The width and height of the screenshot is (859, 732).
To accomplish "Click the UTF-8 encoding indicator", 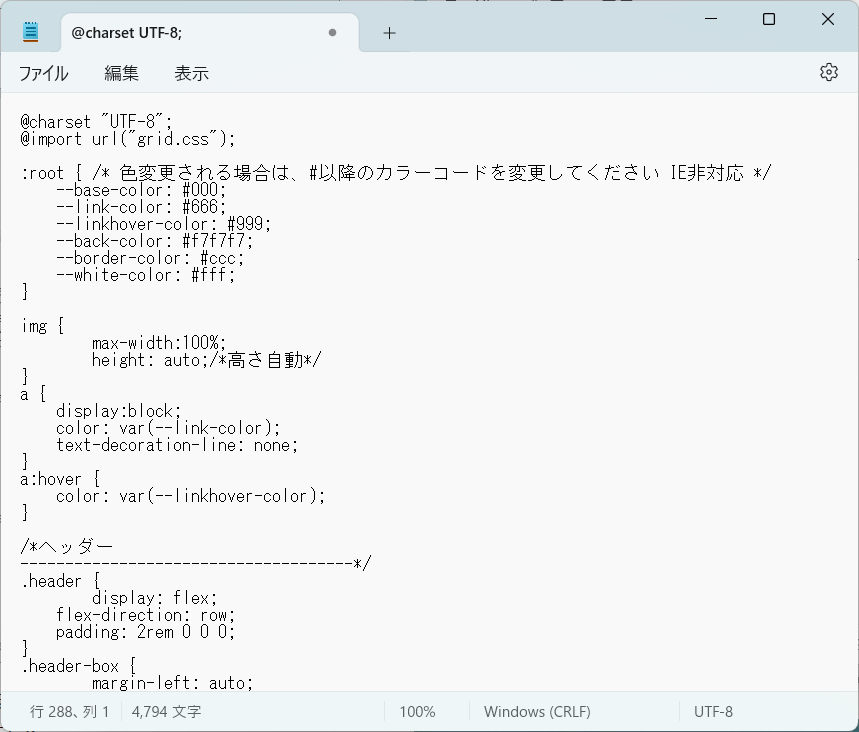I will point(713,711).
